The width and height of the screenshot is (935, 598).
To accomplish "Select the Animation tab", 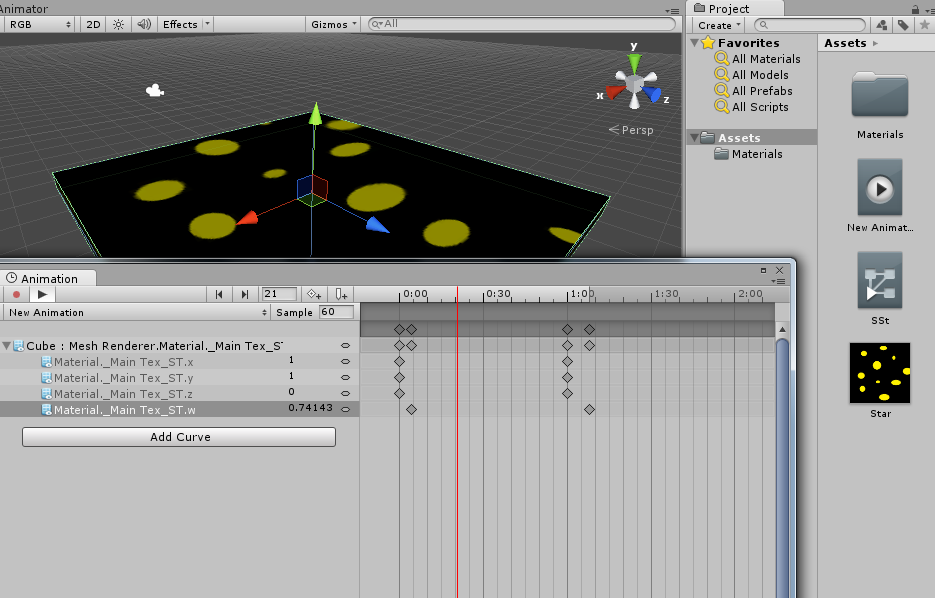I will pyautogui.click(x=48, y=278).
